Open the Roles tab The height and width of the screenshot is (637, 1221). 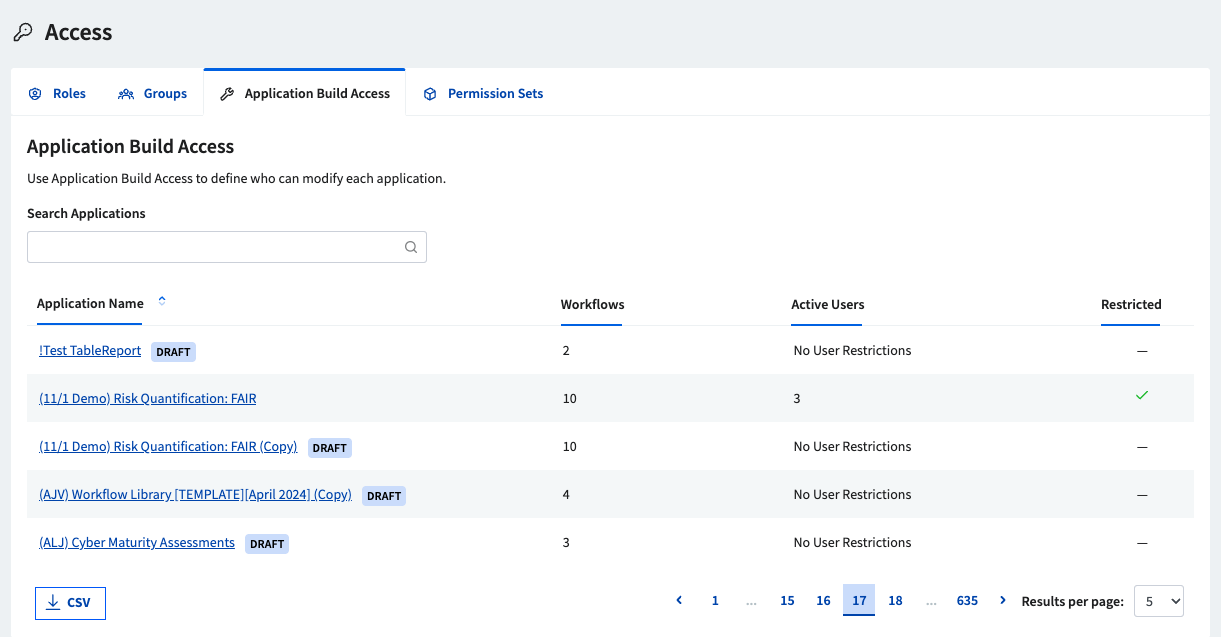click(x=58, y=94)
